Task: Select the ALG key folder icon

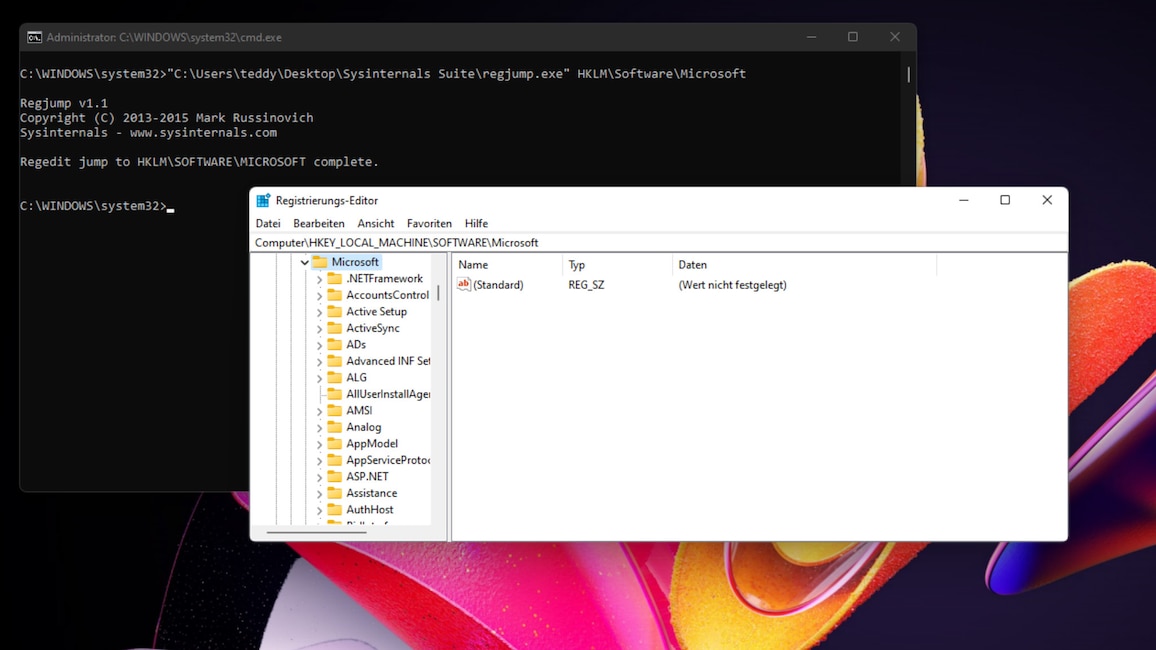Action: click(x=336, y=377)
